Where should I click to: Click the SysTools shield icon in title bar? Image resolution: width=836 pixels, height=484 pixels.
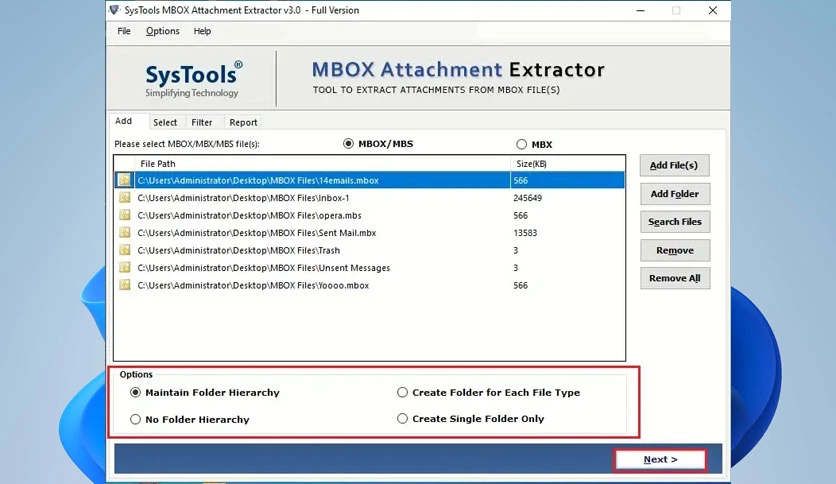pos(114,10)
